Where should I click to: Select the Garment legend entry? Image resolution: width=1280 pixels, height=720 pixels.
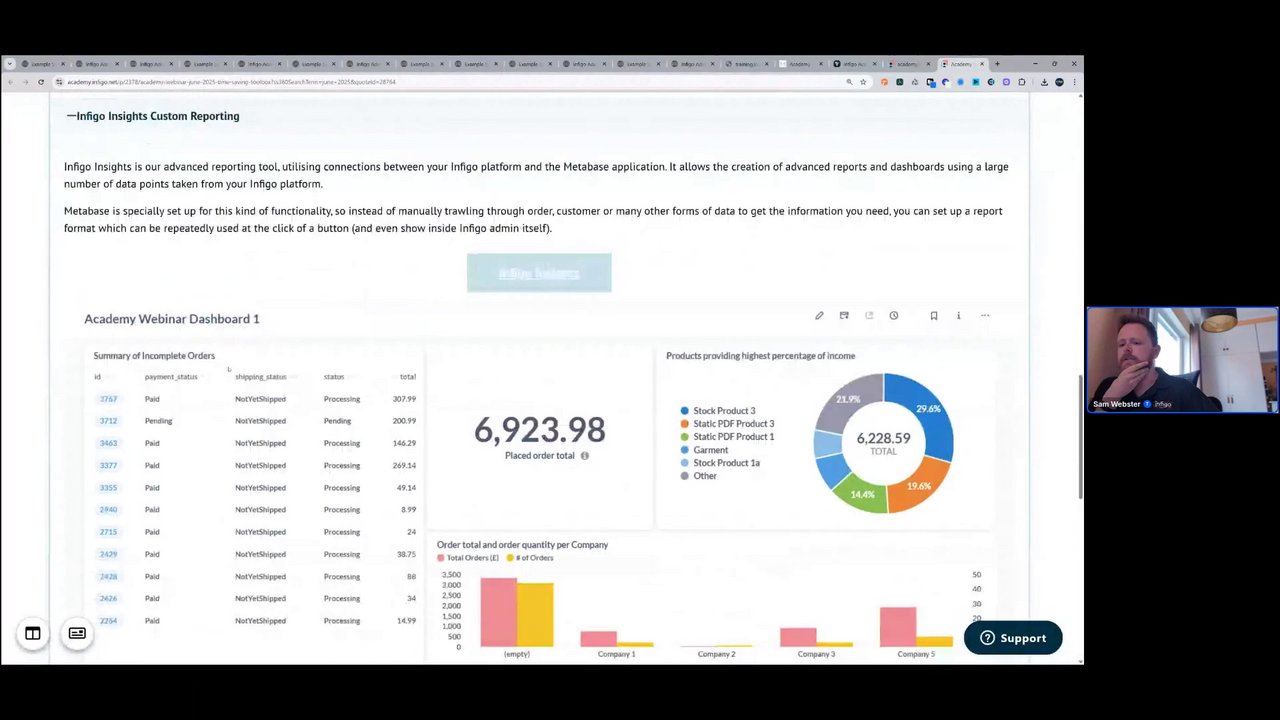tap(704, 450)
